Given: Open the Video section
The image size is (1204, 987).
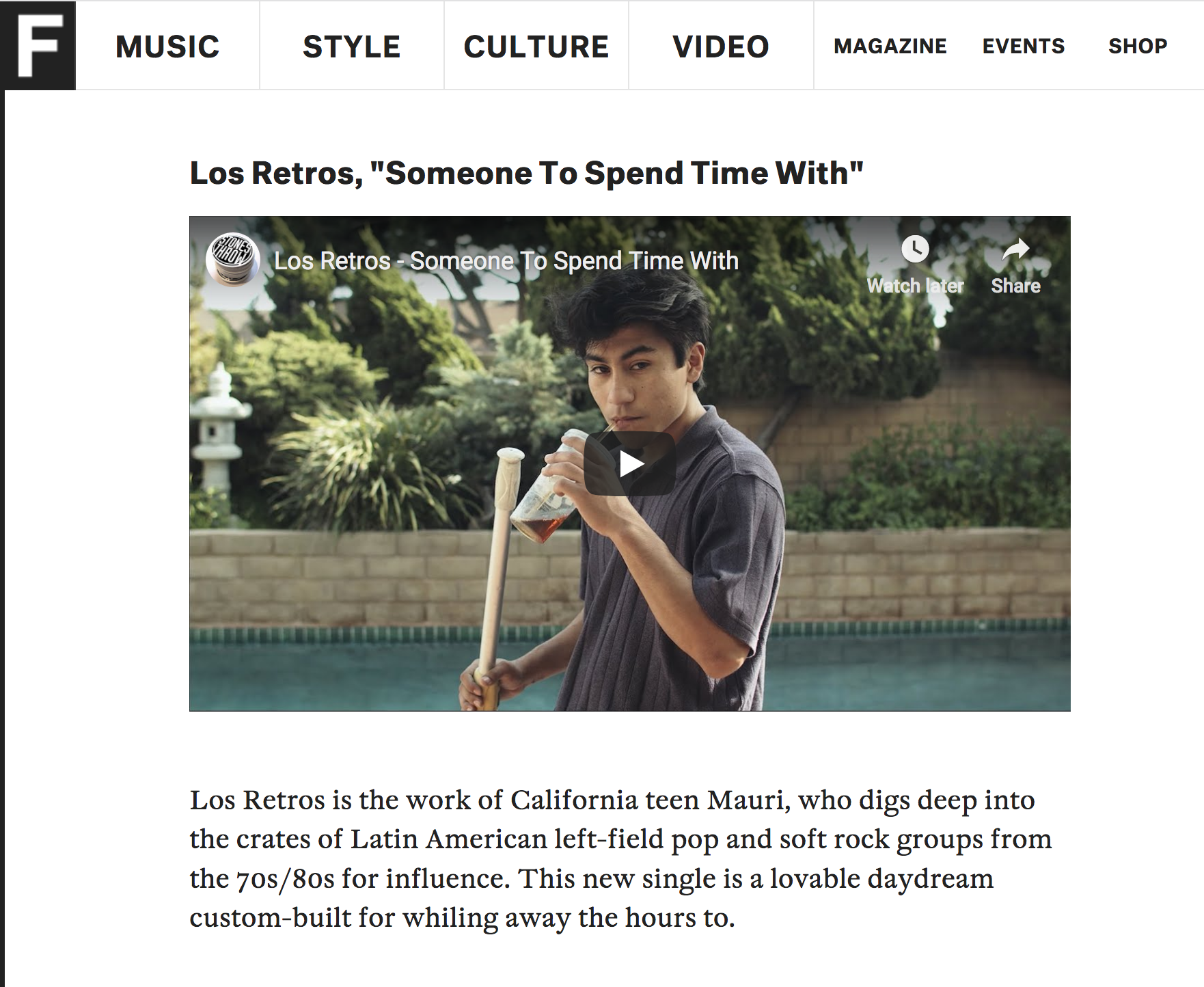Looking at the screenshot, I should point(721,46).
